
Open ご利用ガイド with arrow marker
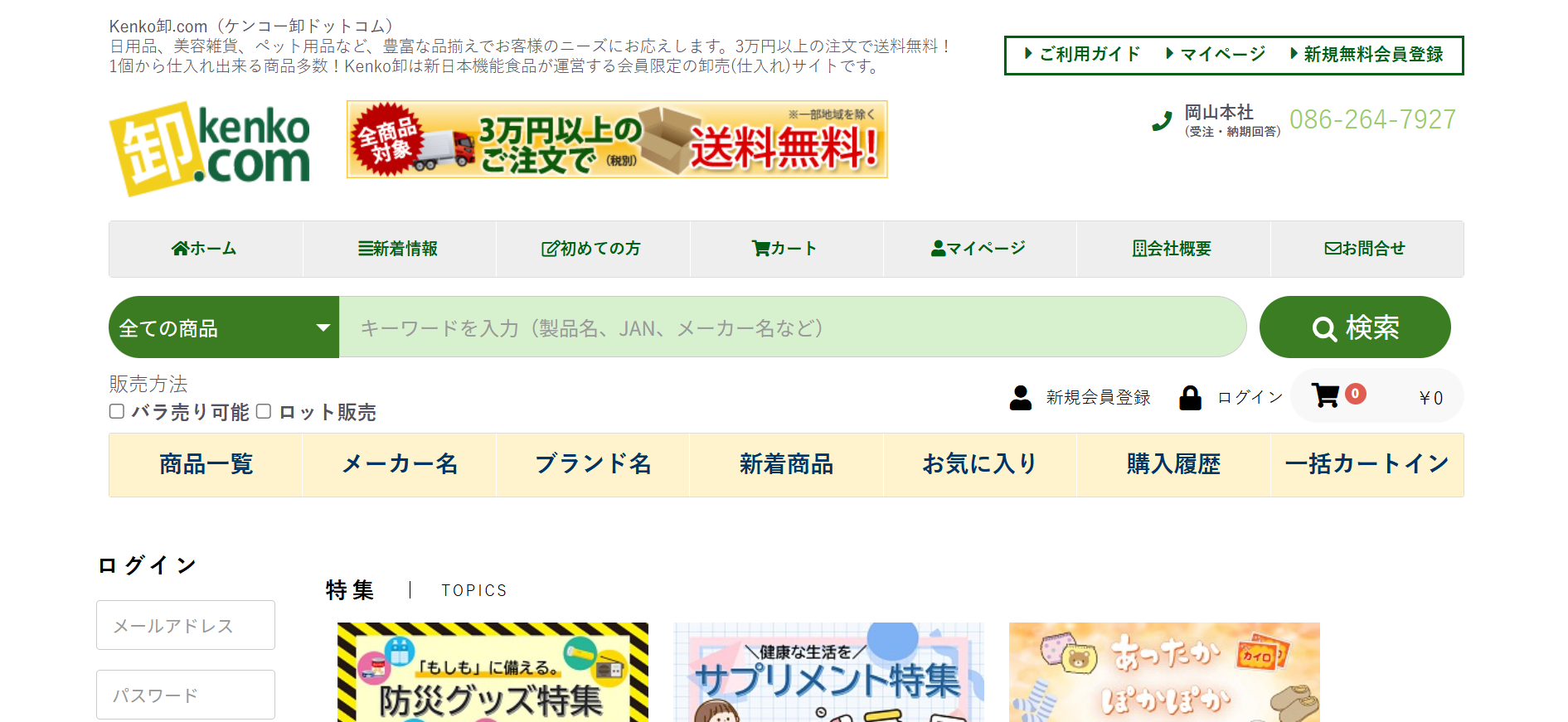click(1082, 55)
